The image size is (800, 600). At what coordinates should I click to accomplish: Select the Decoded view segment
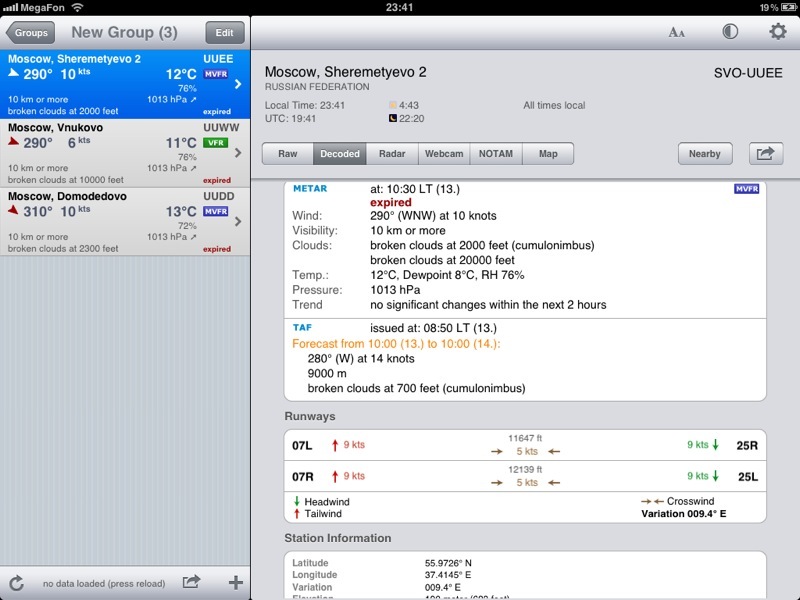click(340, 154)
